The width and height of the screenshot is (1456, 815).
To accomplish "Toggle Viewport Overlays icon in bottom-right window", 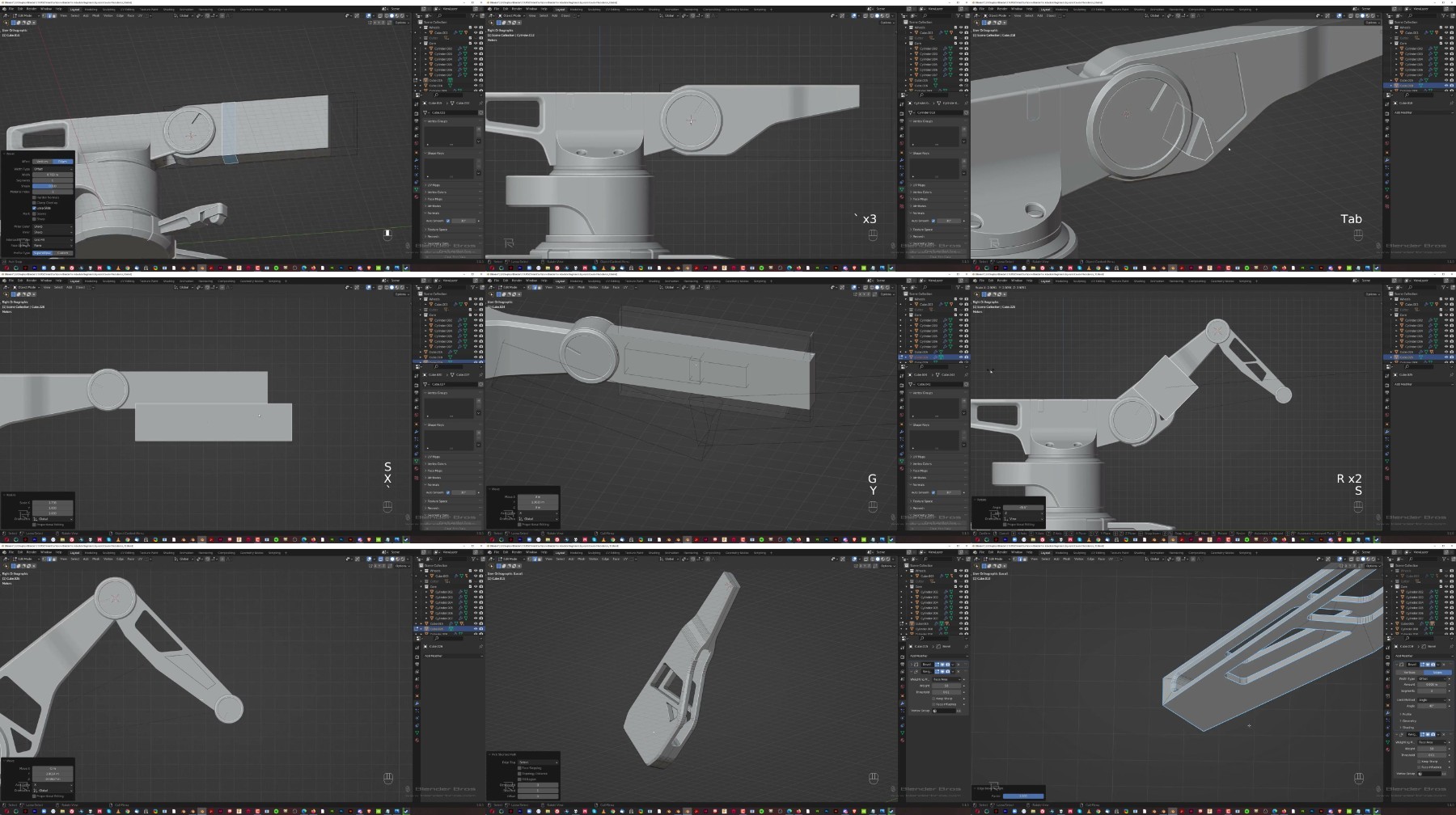I will tap(1339, 559).
